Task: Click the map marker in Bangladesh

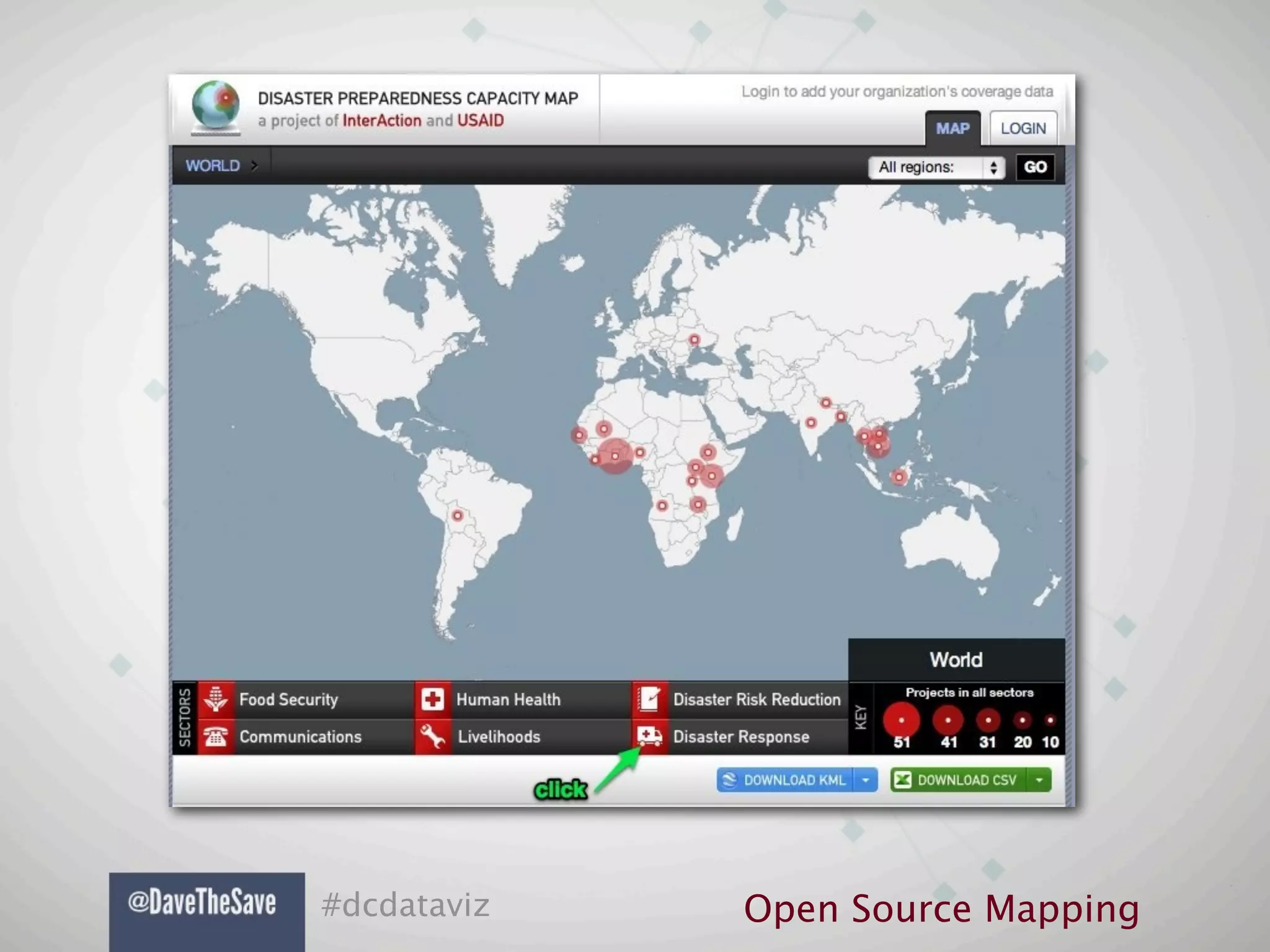Action: tap(840, 416)
